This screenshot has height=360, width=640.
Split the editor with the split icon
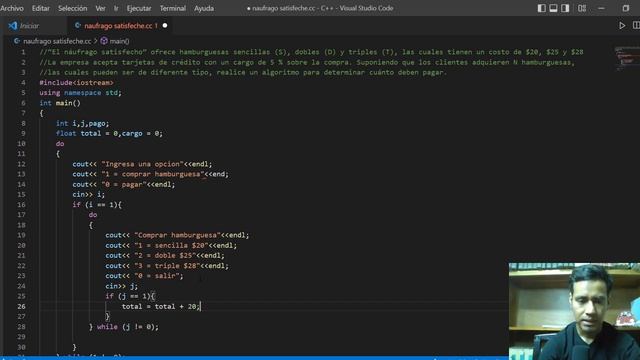[x=636, y=25]
